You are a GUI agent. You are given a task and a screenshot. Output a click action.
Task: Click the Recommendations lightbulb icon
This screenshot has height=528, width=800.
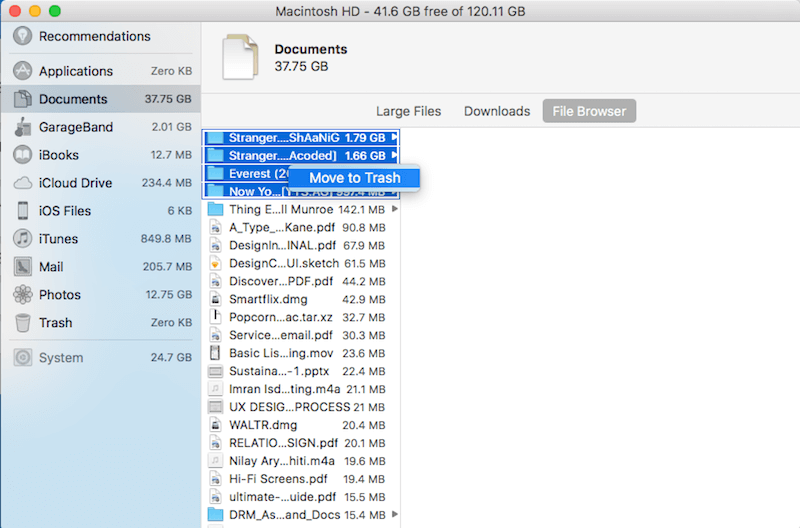[x=22, y=37]
